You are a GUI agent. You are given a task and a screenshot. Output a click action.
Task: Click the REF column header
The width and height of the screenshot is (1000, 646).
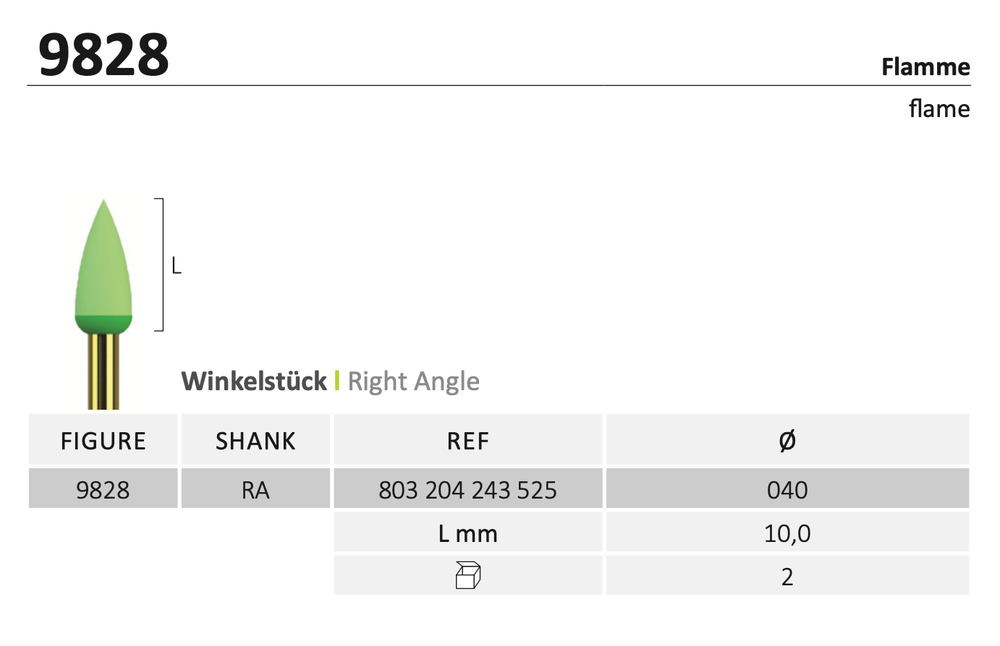tap(468, 441)
